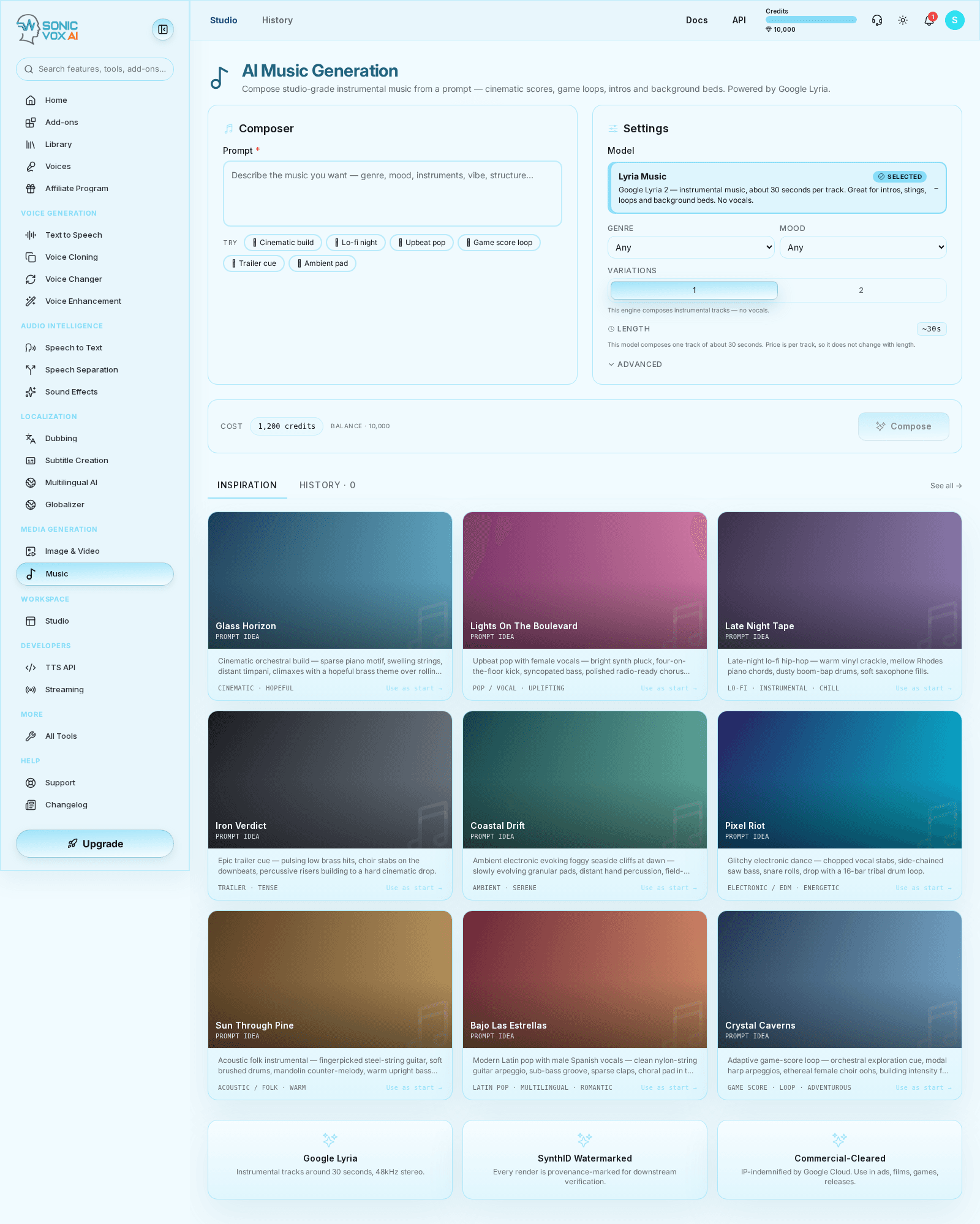Open the Mood dropdown

coord(863,247)
